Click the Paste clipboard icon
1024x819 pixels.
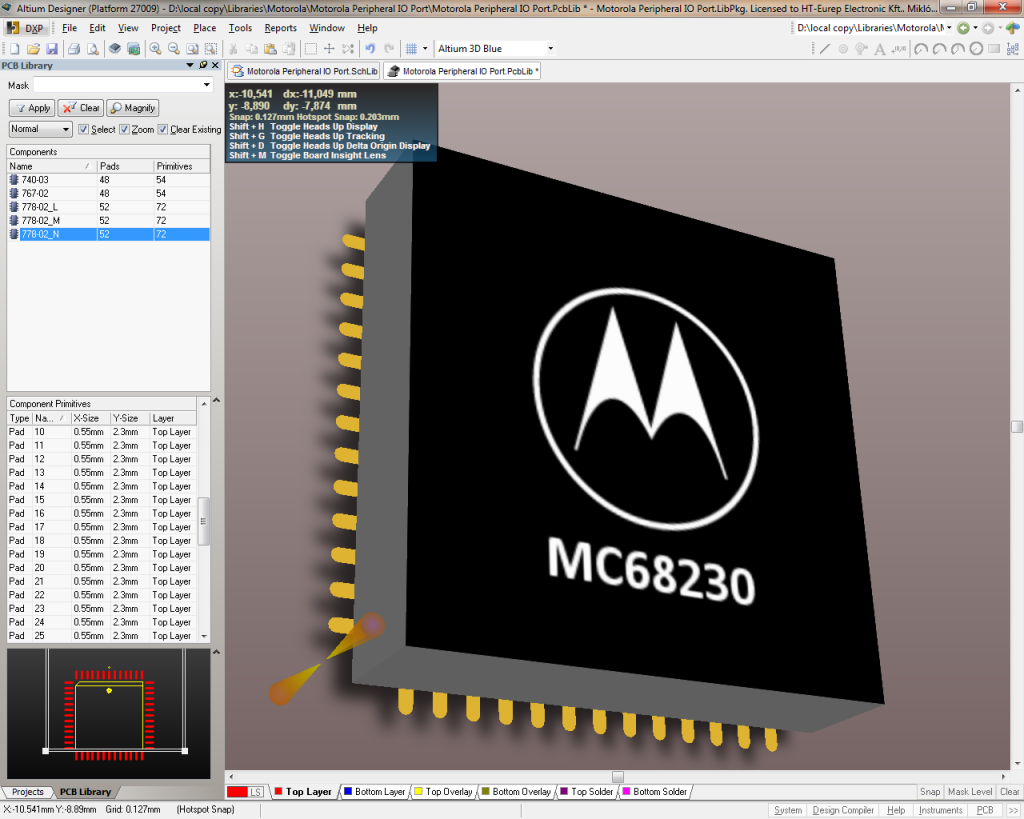(x=270, y=49)
